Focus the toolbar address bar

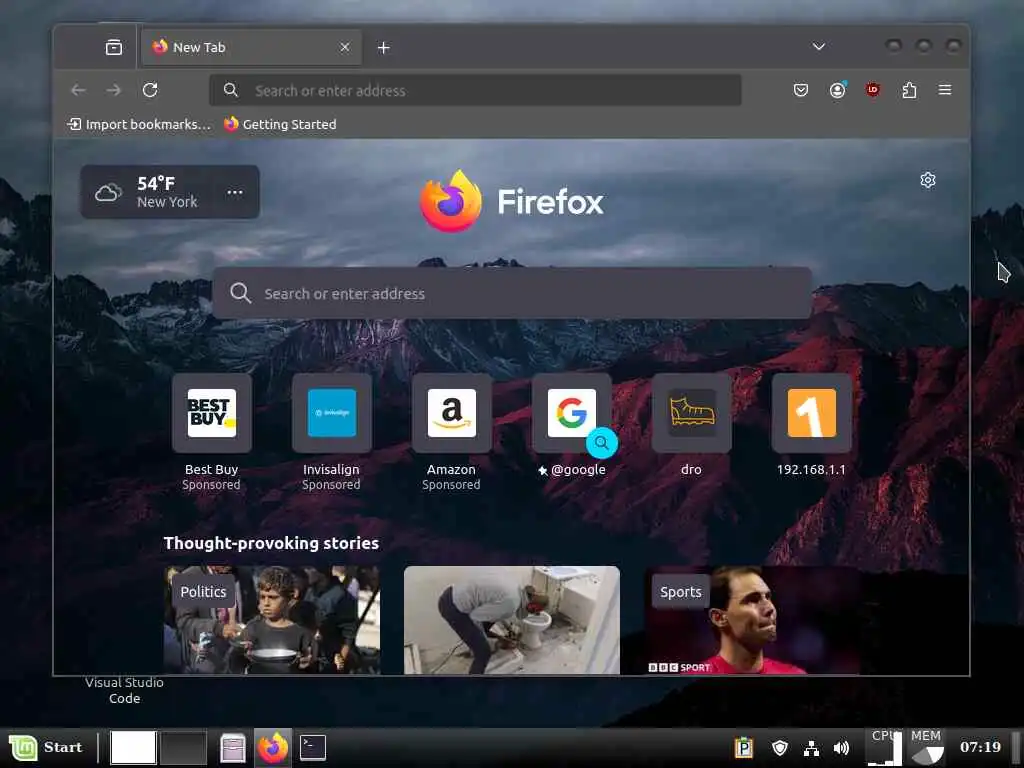(x=475, y=90)
